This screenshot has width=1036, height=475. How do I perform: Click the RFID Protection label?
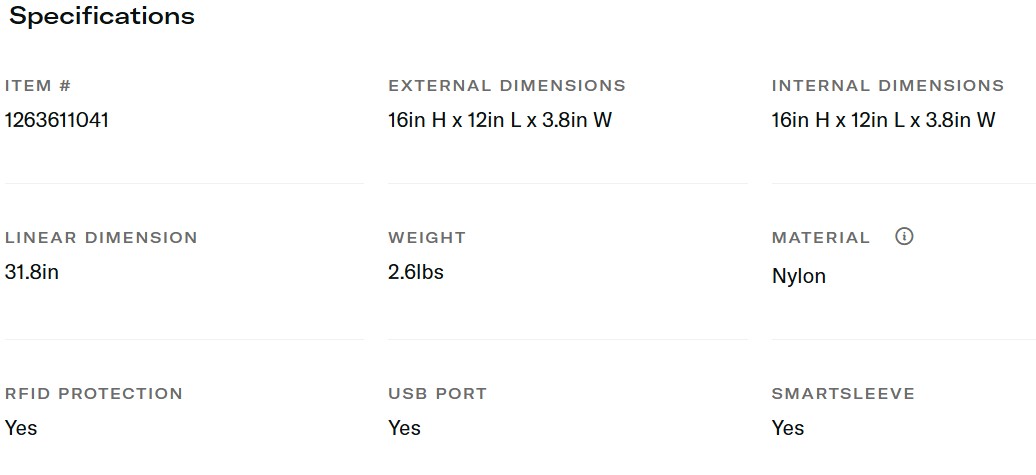pyautogui.click(x=94, y=394)
